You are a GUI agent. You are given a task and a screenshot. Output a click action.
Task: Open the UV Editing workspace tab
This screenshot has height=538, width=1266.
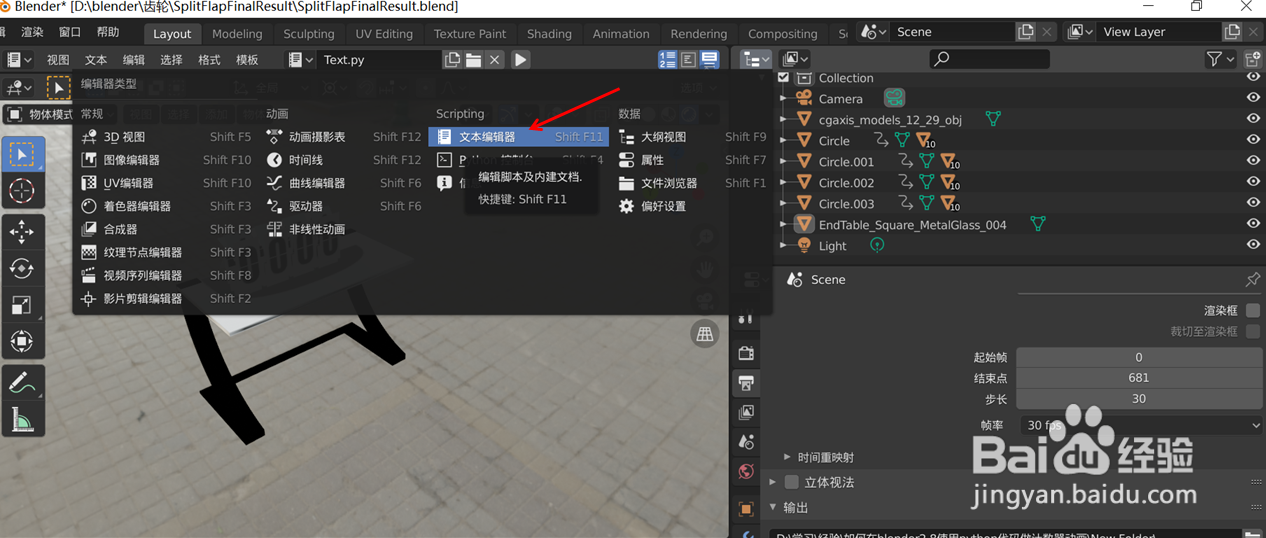384,33
